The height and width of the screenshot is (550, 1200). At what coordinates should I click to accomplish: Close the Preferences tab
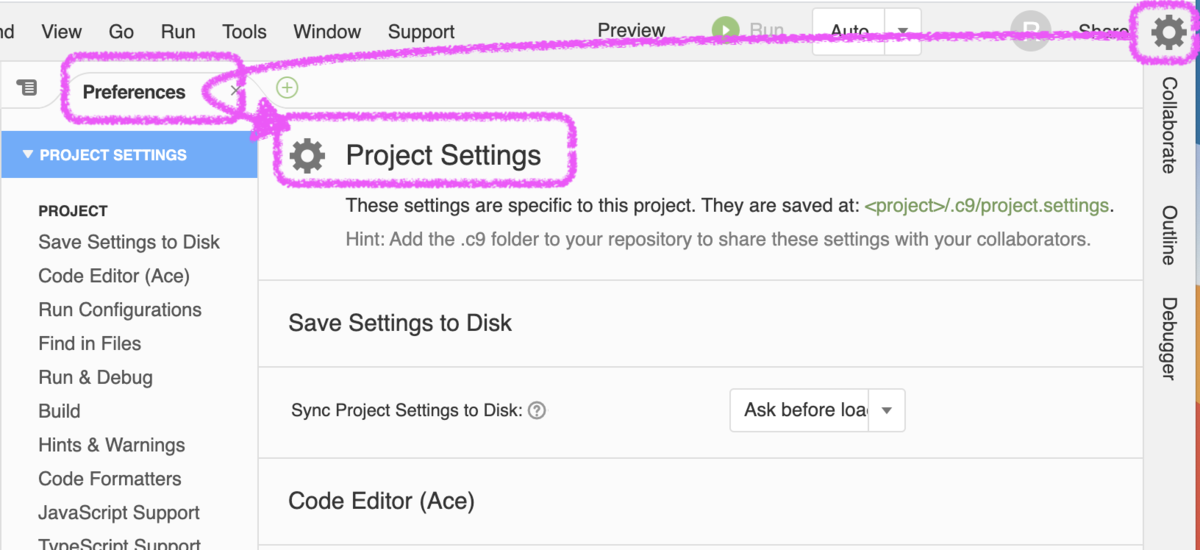[x=236, y=91]
